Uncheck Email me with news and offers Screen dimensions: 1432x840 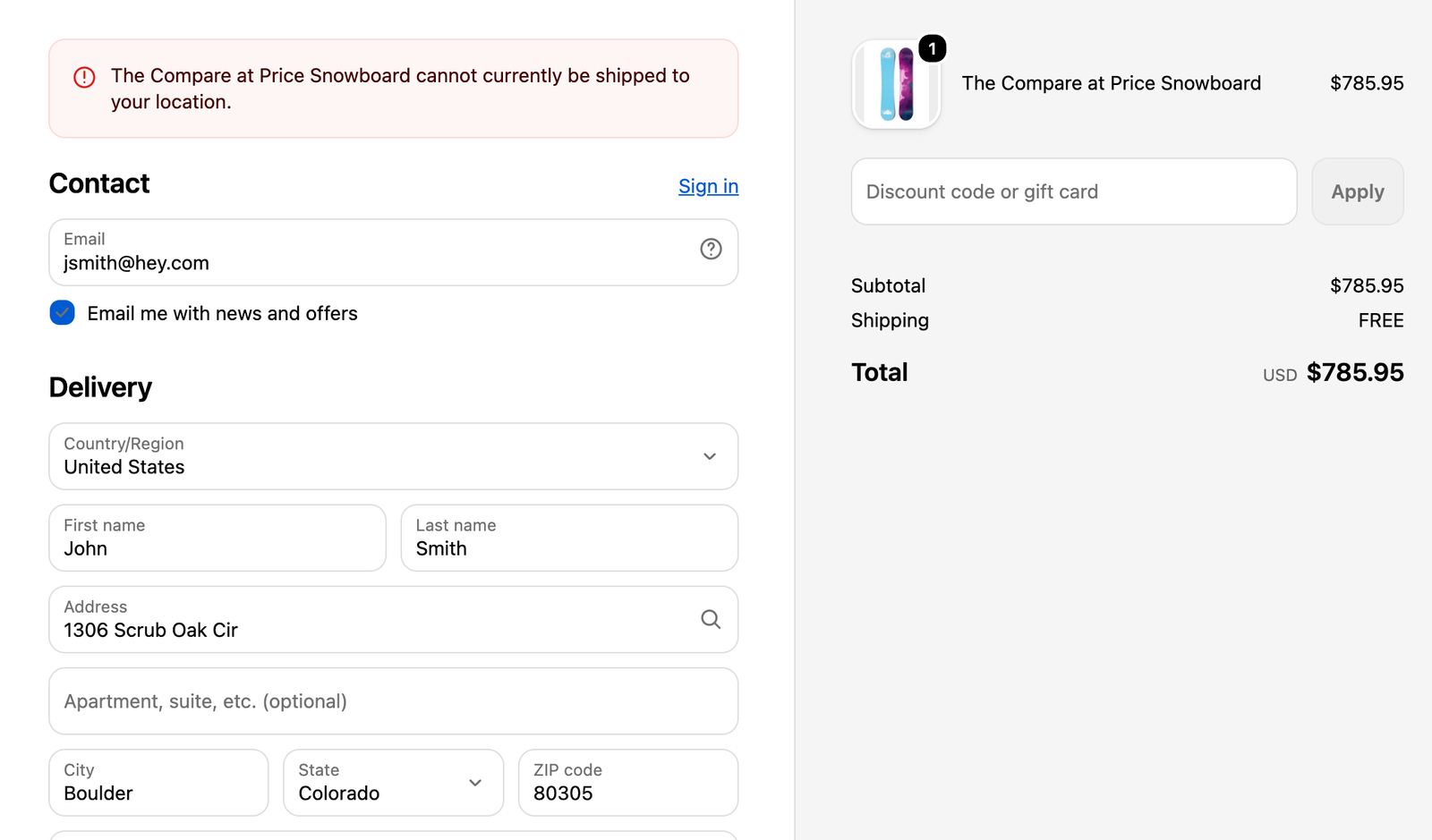pos(63,313)
